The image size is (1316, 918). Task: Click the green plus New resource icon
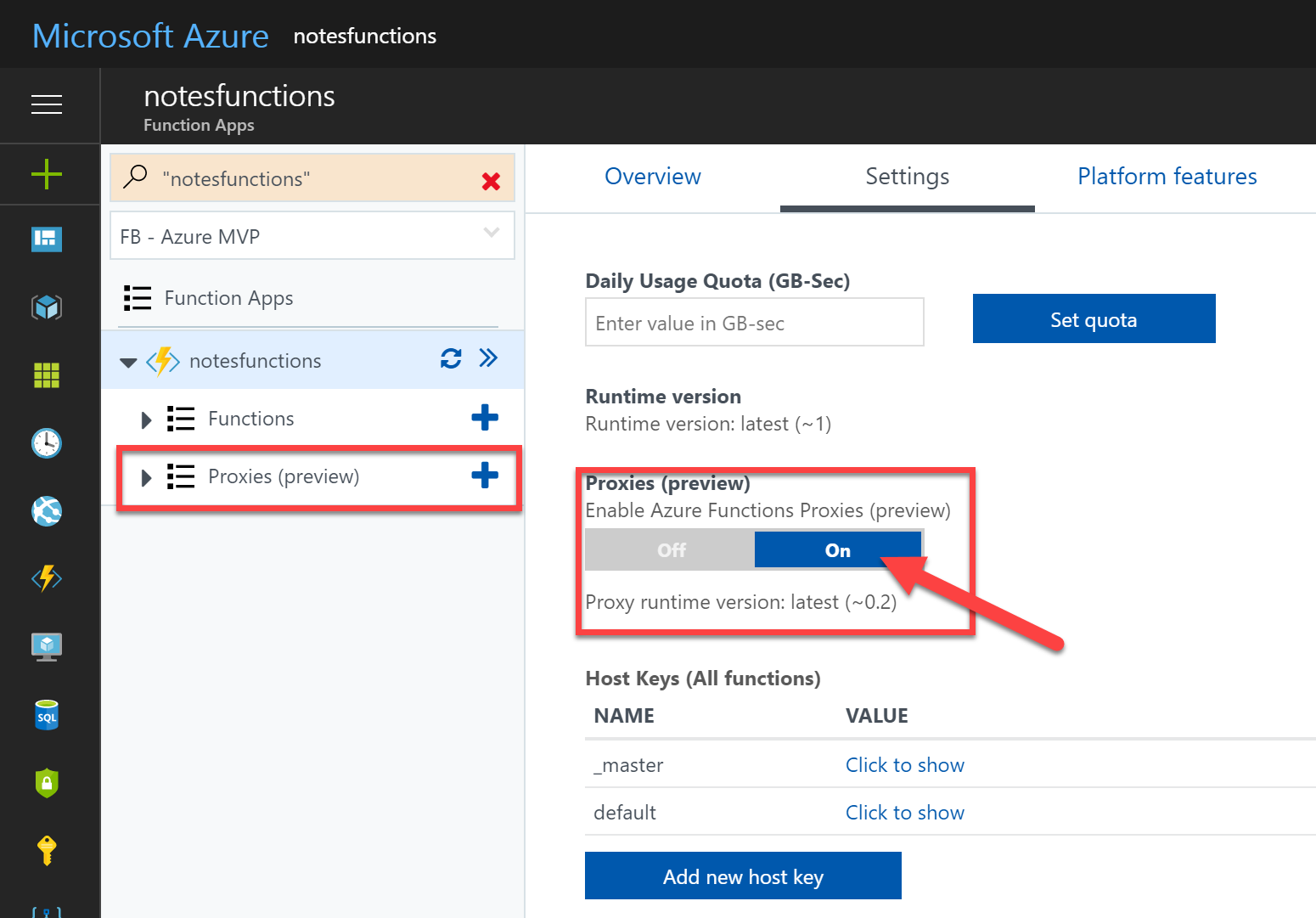tap(47, 174)
